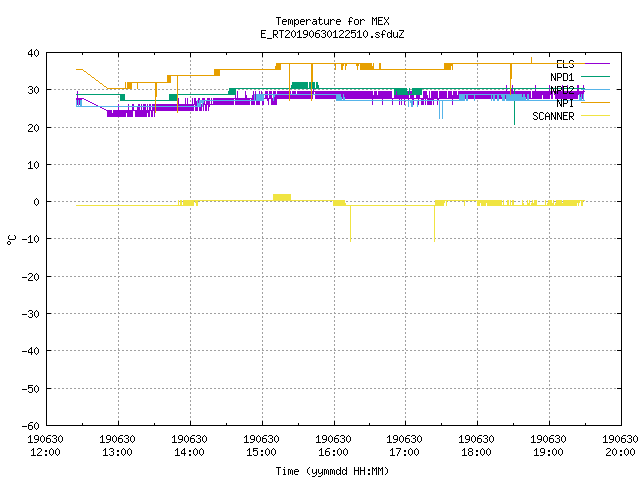Click the y-axis value 0

pos(37,202)
